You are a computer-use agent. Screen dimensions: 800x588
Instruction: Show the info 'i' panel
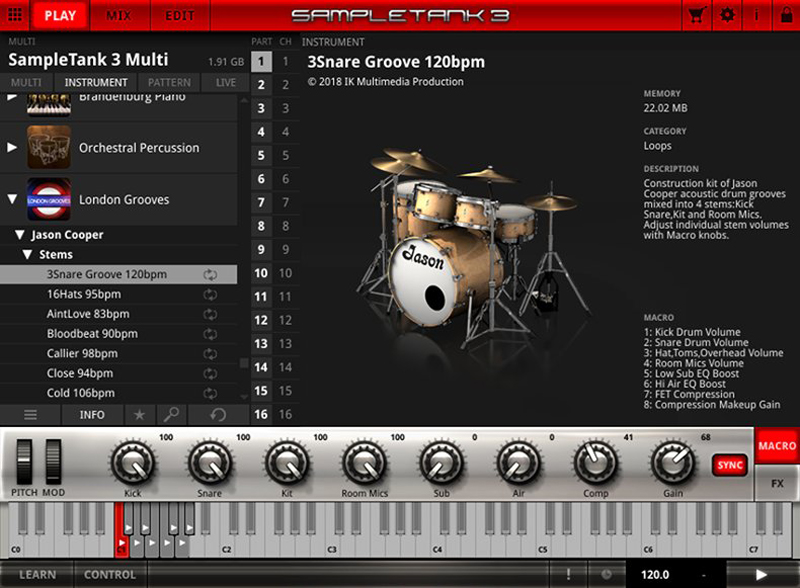coord(756,15)
